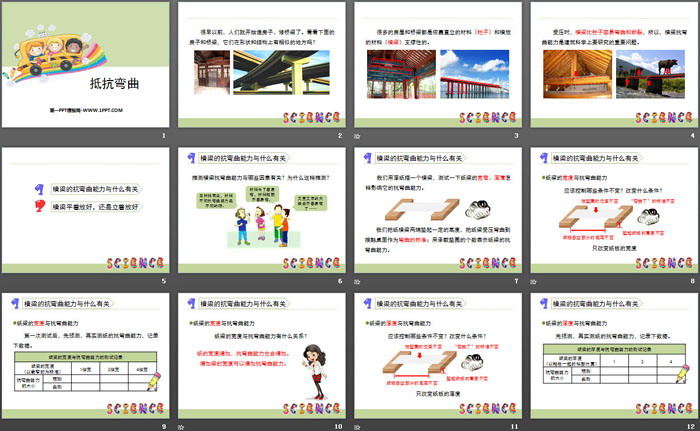Image resolution: width=700 pixels, height=431 pixels.
Task: Select slide 12 with the thickness record table
Action: pyautogui.click(x=614, y=356)
